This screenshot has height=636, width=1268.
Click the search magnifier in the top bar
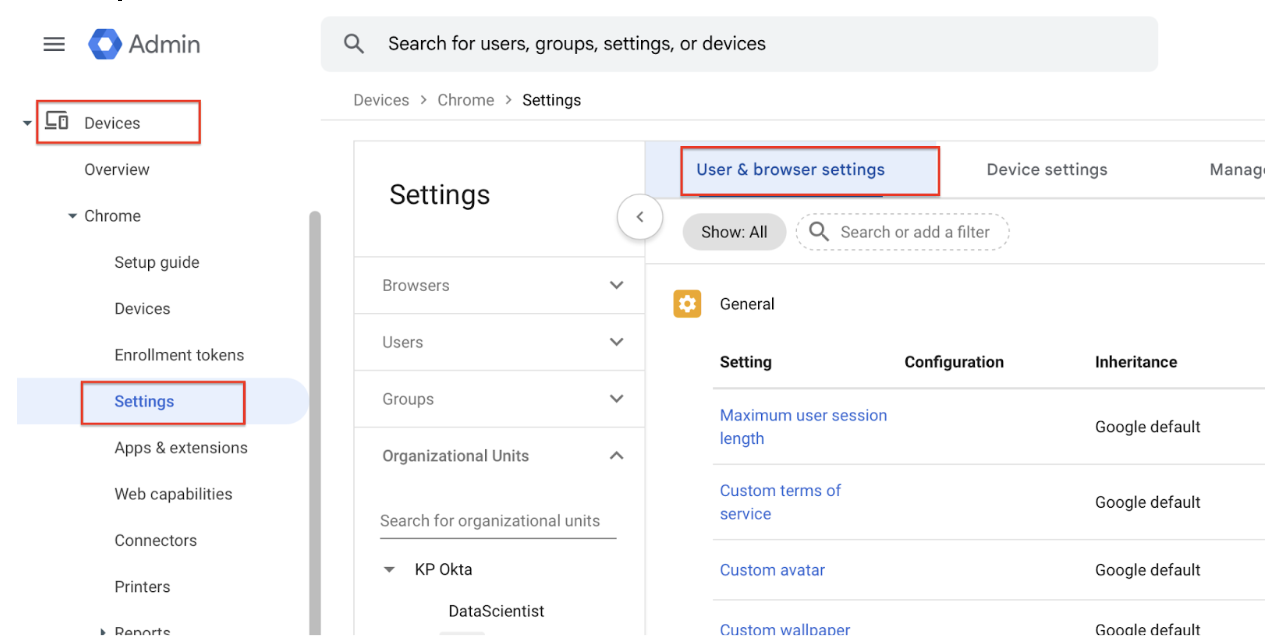coord(354,43)
